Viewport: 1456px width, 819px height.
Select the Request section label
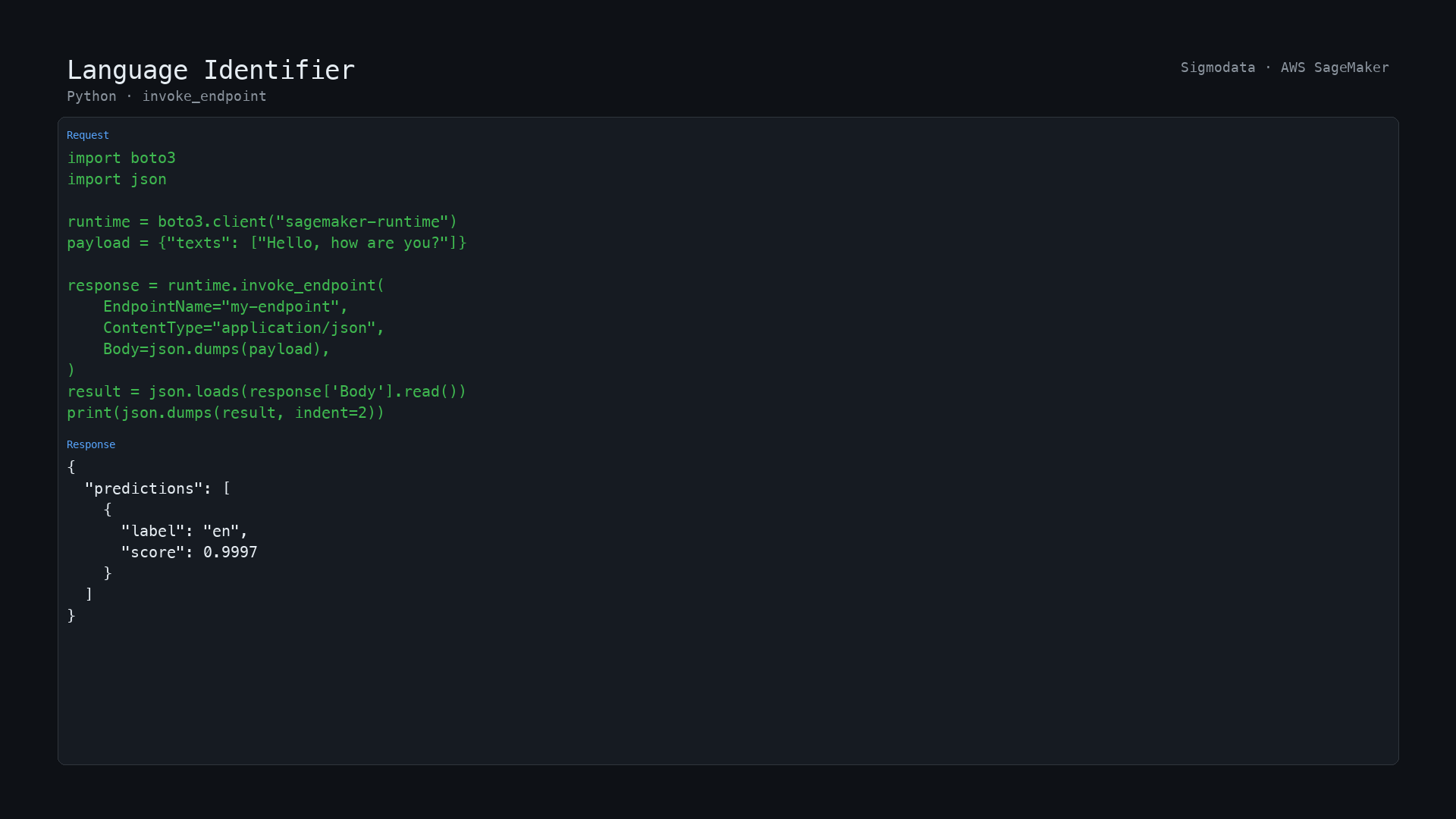click(88, 135)
